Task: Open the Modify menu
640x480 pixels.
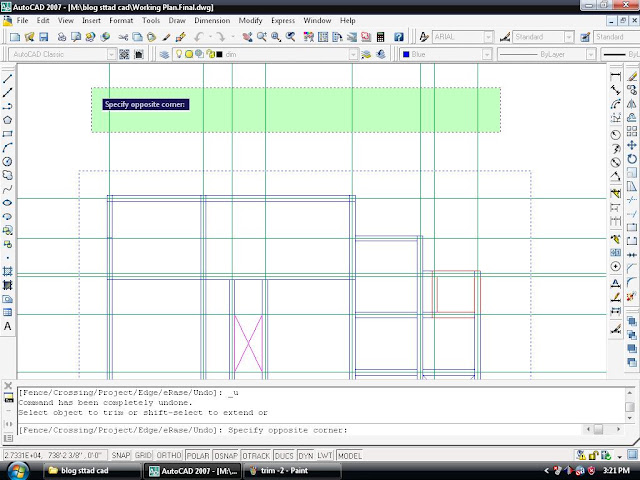Action: click(x=250, y=20)
